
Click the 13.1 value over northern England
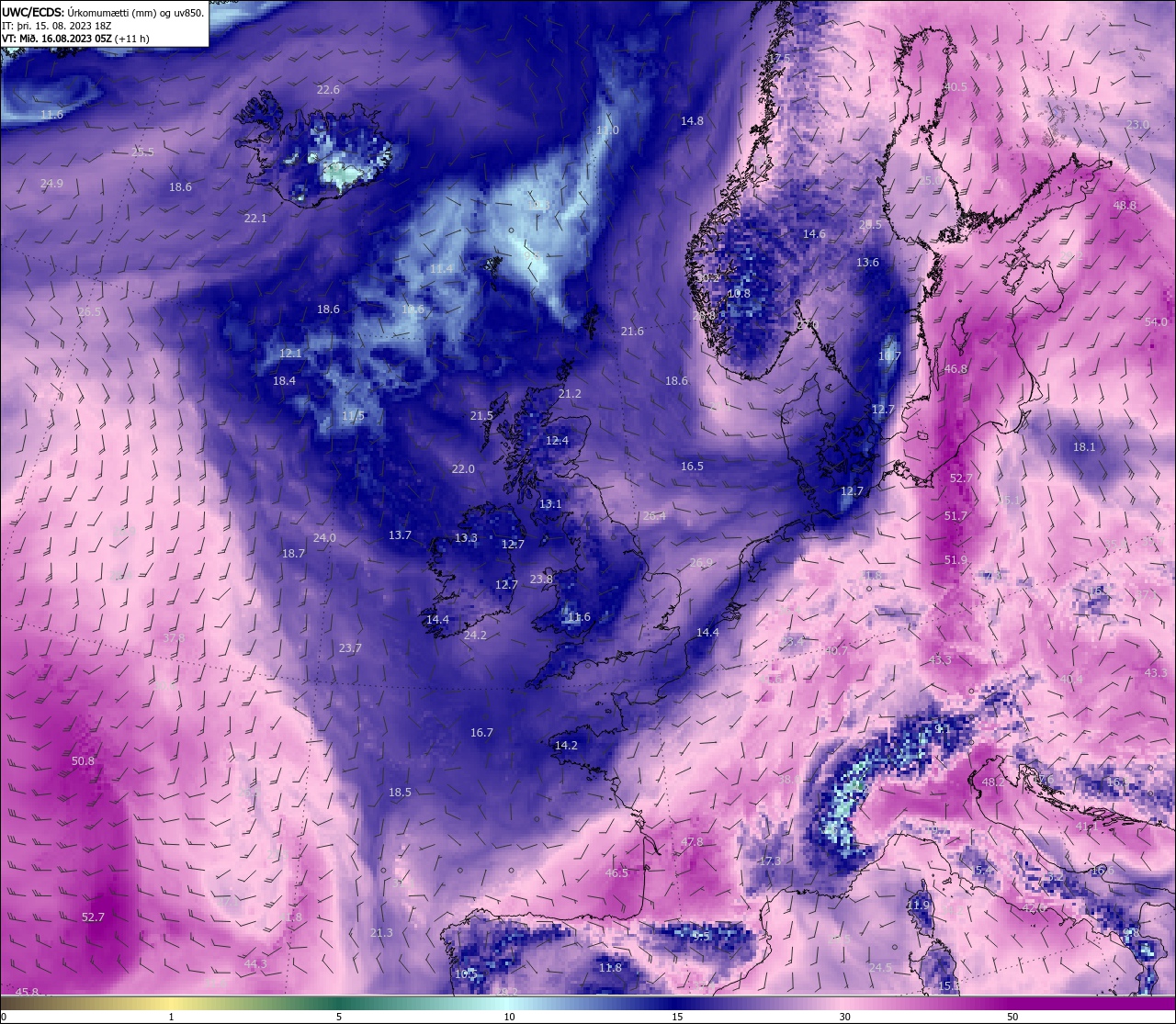(550, 504)
